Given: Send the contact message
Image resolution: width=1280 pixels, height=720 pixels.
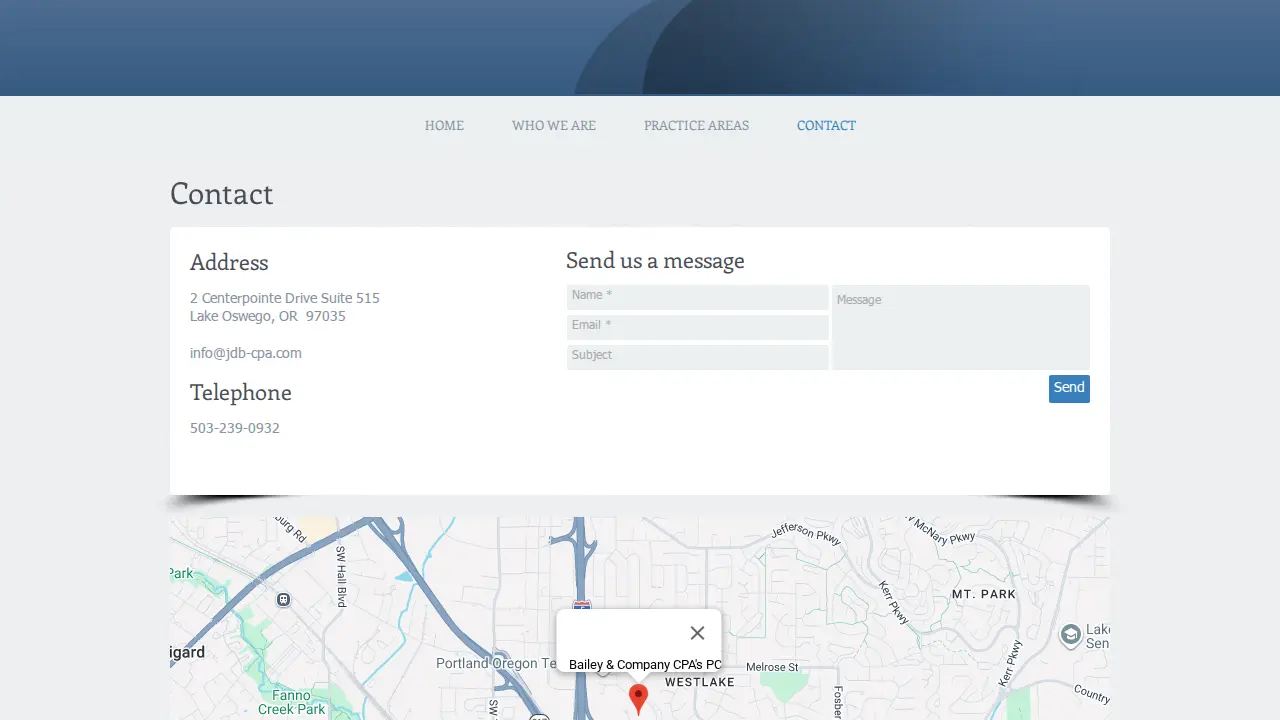Looking at the screenshot, I should tap(1069, 389).
